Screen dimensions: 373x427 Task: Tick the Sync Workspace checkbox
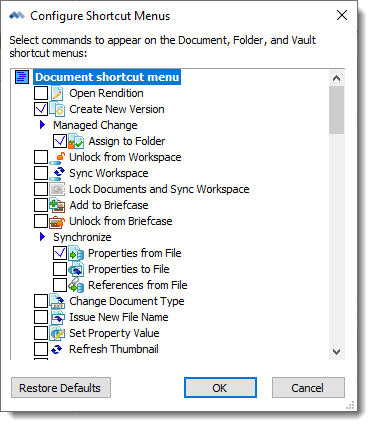point(41,173)
